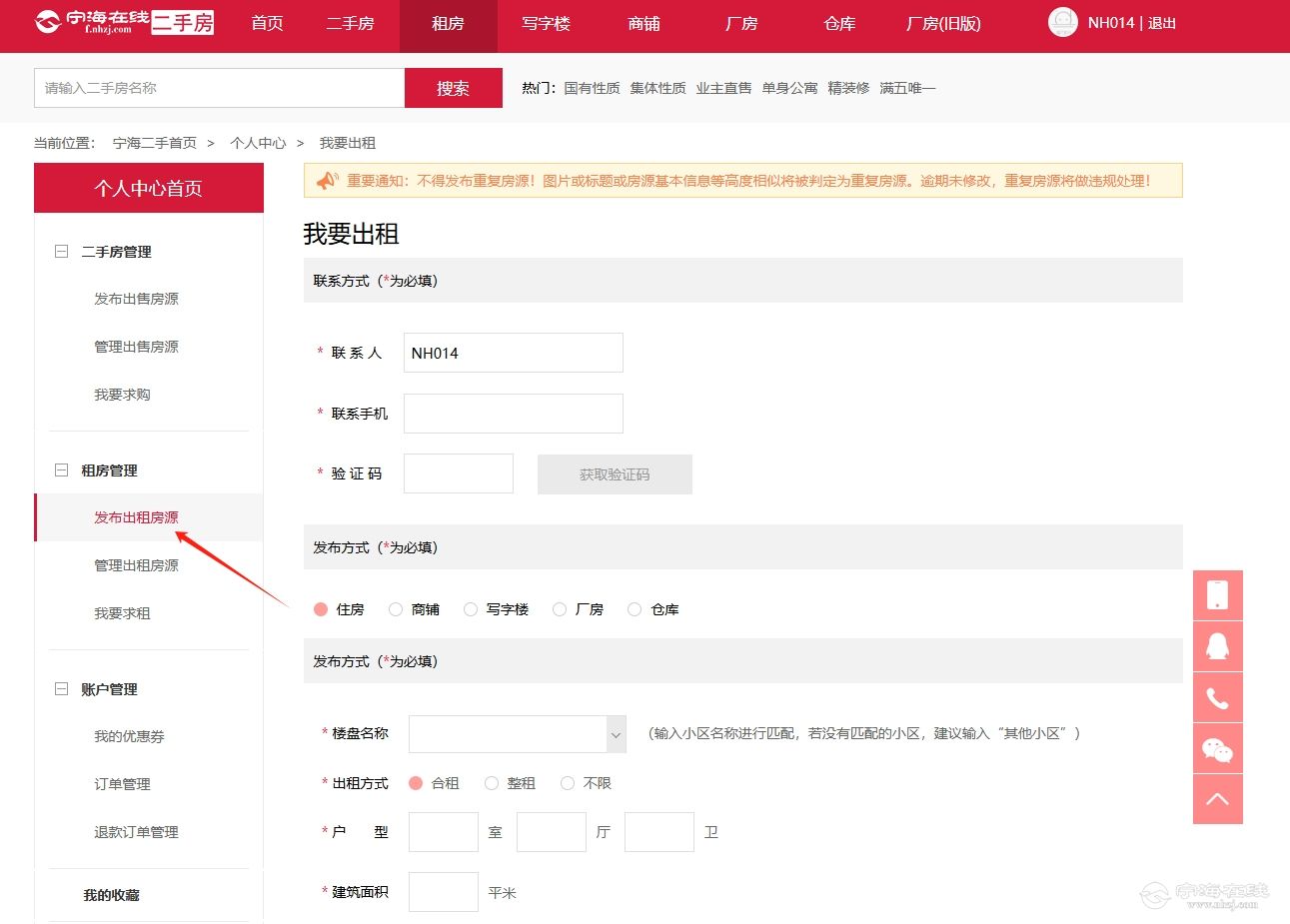1290x924 pixels.
Task: Focus the 联系人 input field
Action: 514,353
